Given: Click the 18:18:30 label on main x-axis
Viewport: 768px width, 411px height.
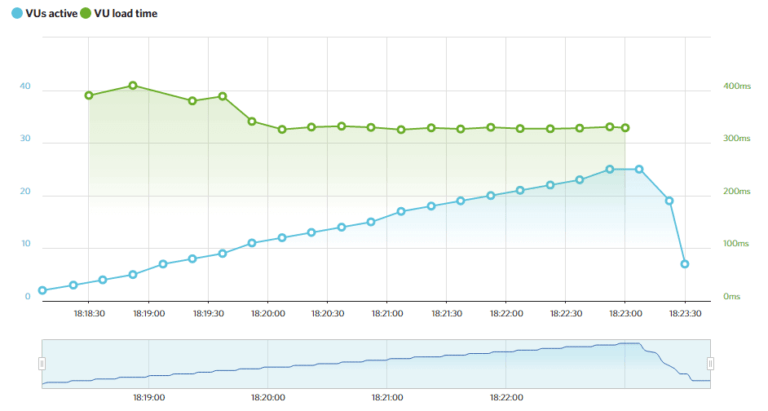Looking at the screenshot, I should pos(89,313).
